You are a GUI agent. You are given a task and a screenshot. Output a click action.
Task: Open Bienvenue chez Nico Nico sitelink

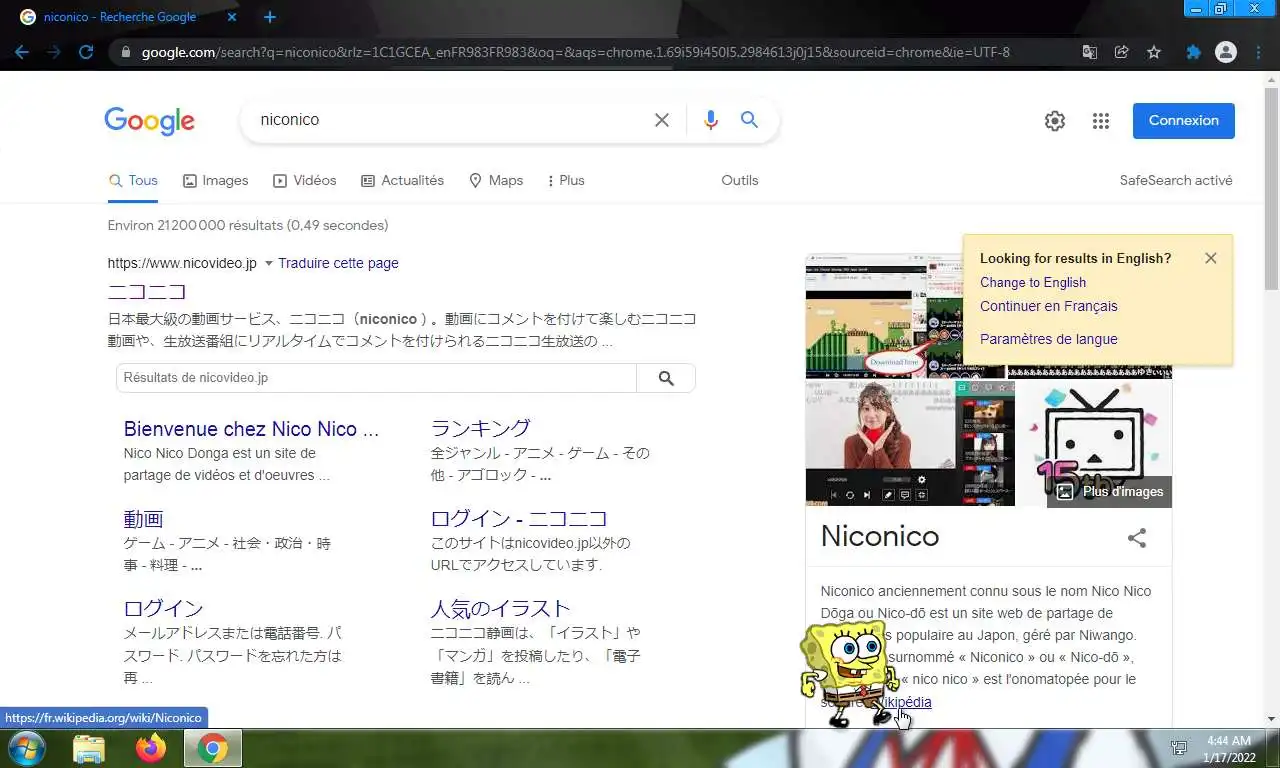(x=251, y=429)
